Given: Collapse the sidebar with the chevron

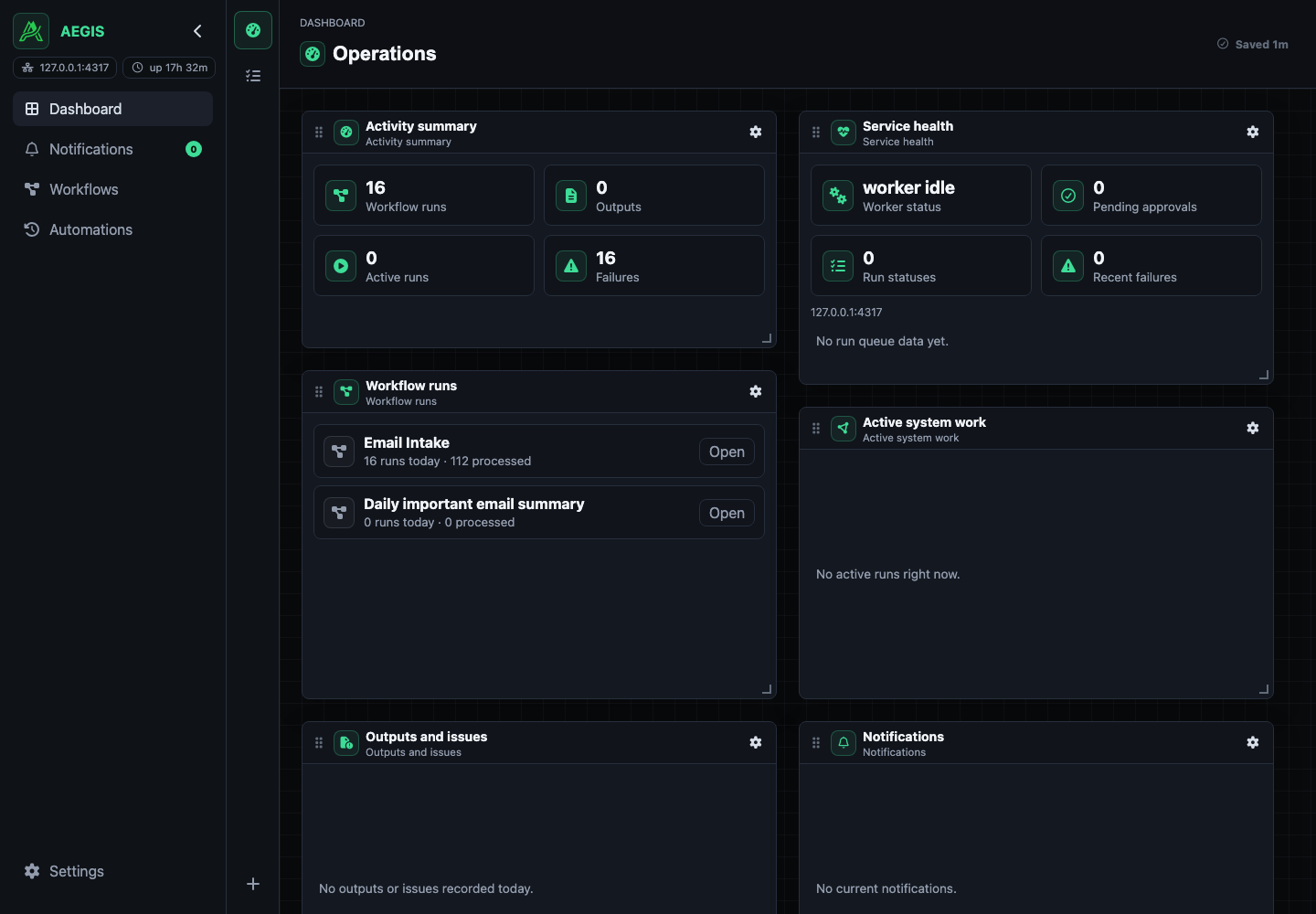Looking at the screenshot, I should [x=197, y=31].
